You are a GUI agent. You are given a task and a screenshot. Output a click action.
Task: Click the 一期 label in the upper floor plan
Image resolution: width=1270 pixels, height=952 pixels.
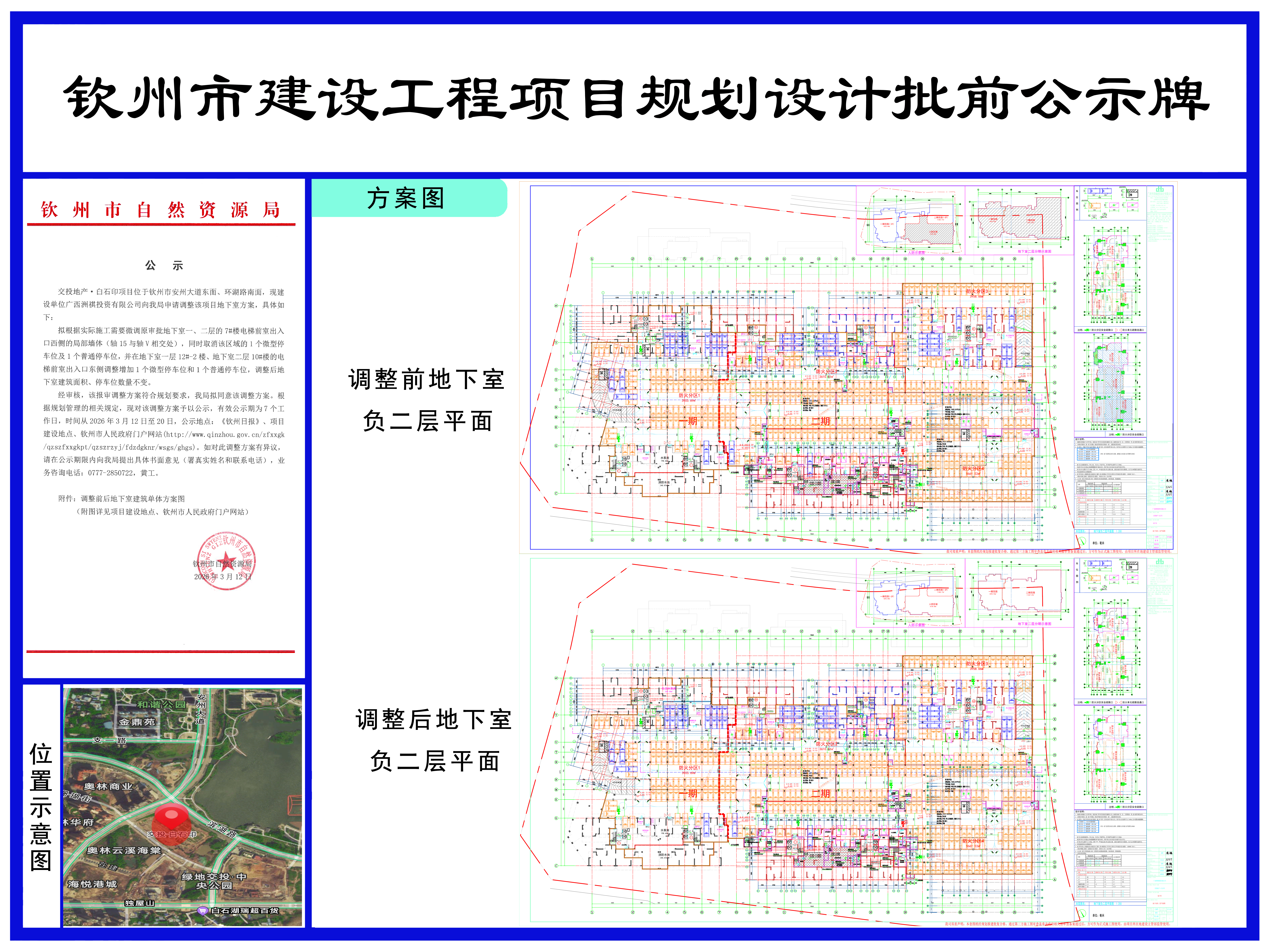coord(688,421)
